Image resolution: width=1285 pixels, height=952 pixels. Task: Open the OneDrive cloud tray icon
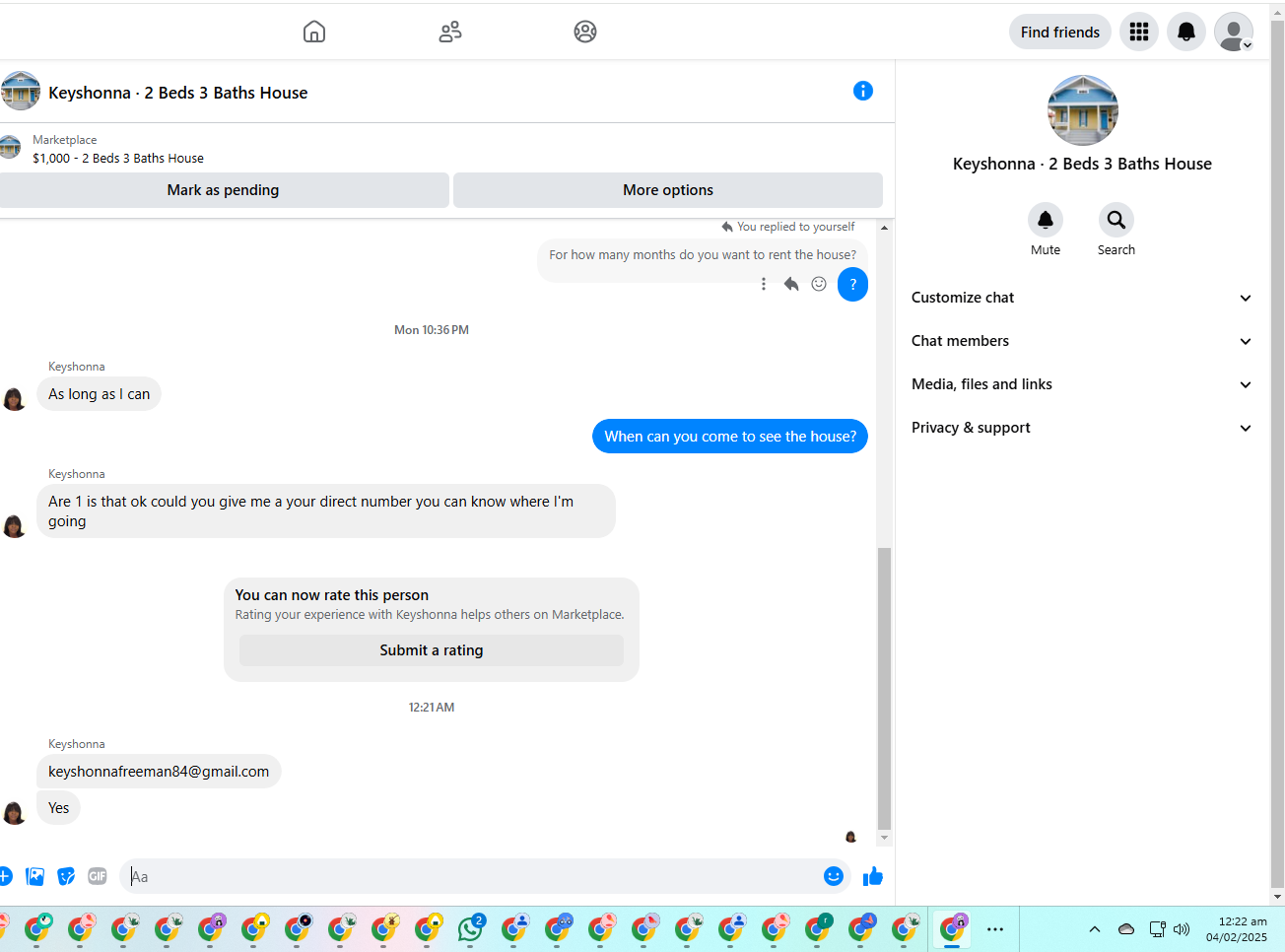1126,929
